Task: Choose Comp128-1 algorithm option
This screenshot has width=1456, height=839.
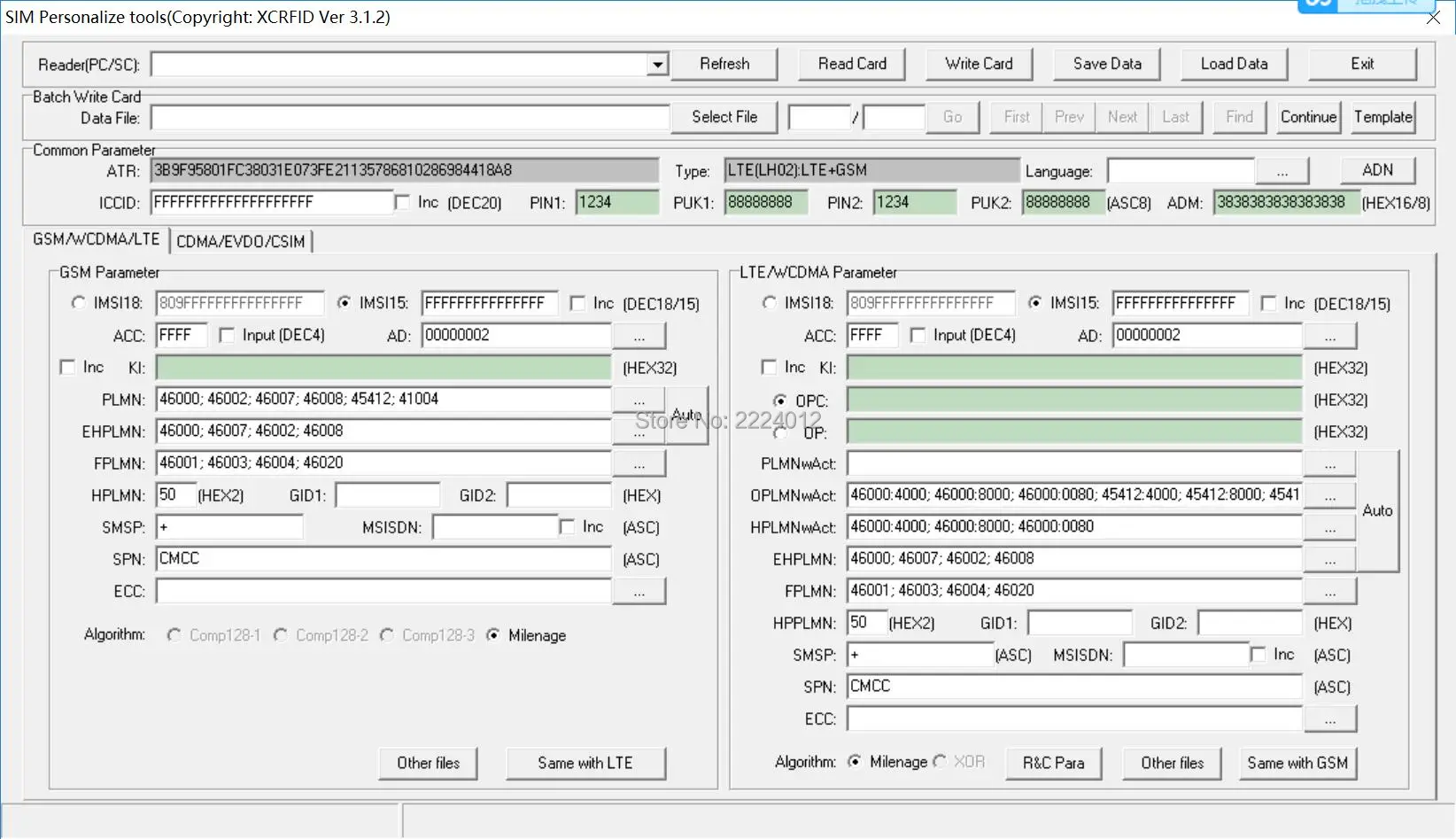Action: 174,635
